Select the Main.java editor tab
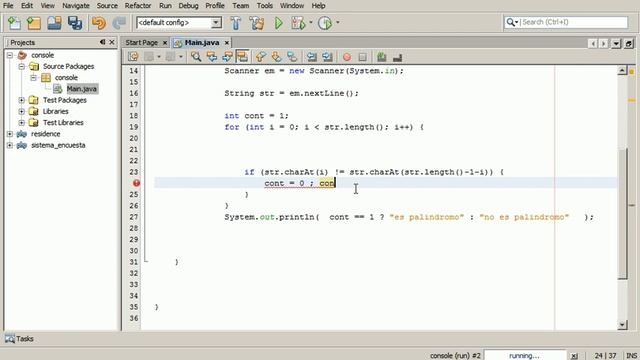The width and height of the screenshot is (640, 360). pyautogui.click(x=202, y=42)
